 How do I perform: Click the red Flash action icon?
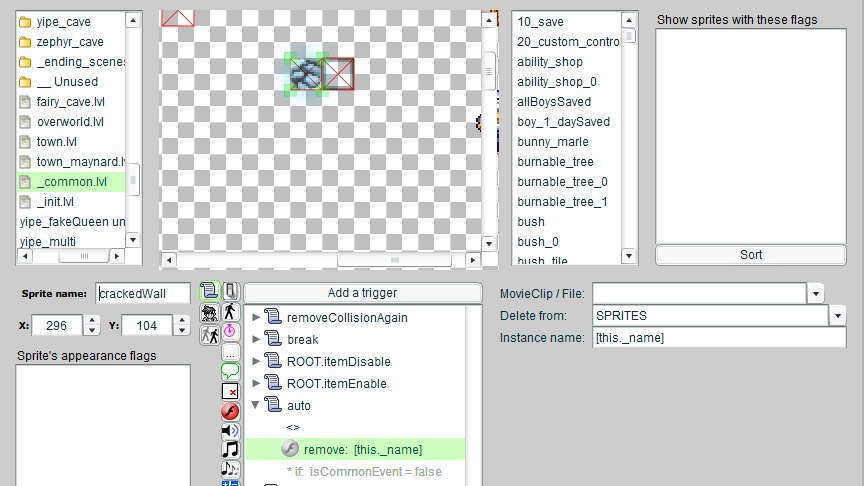230,411
